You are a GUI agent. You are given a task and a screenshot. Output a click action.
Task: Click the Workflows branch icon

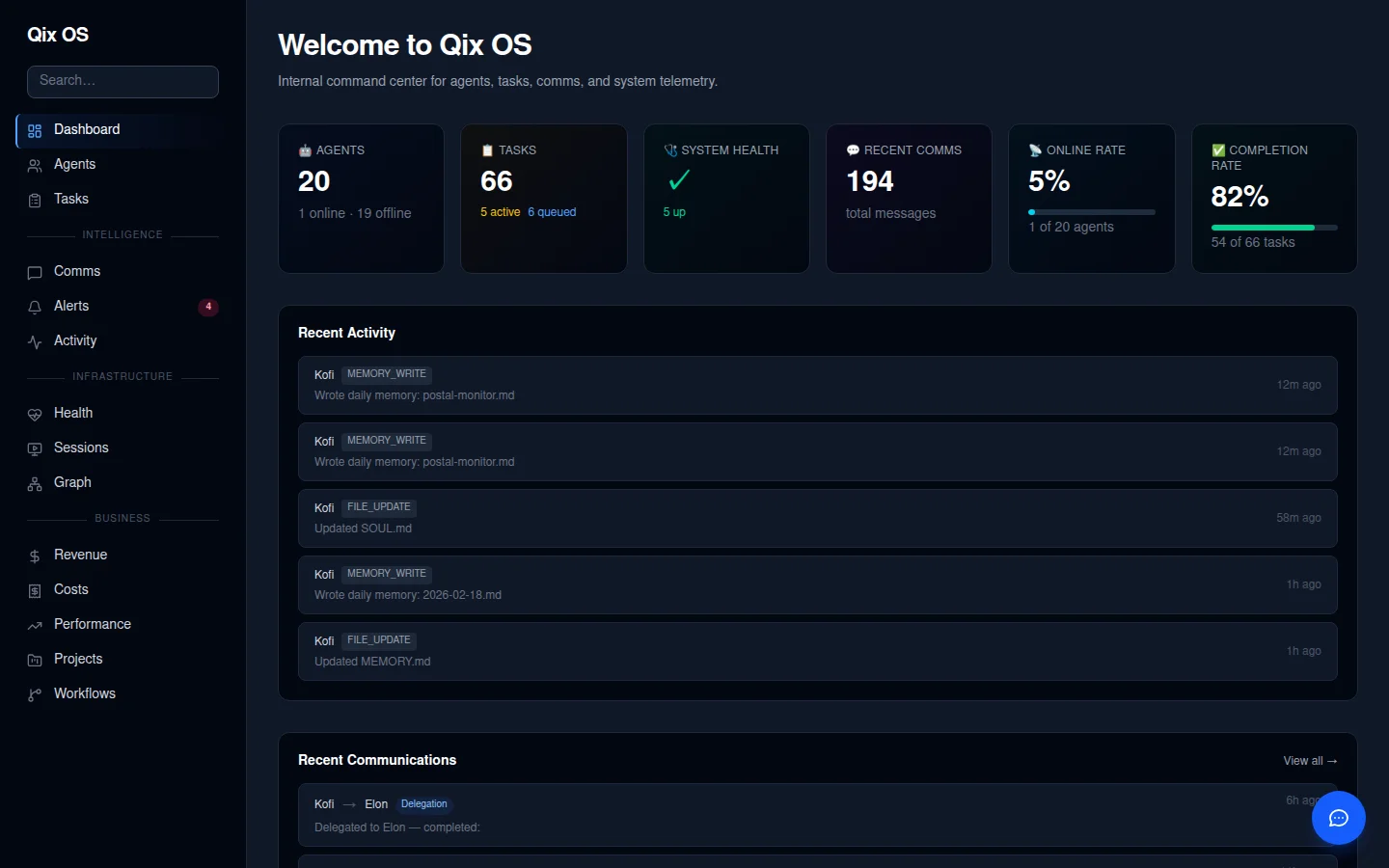point(35,694)
